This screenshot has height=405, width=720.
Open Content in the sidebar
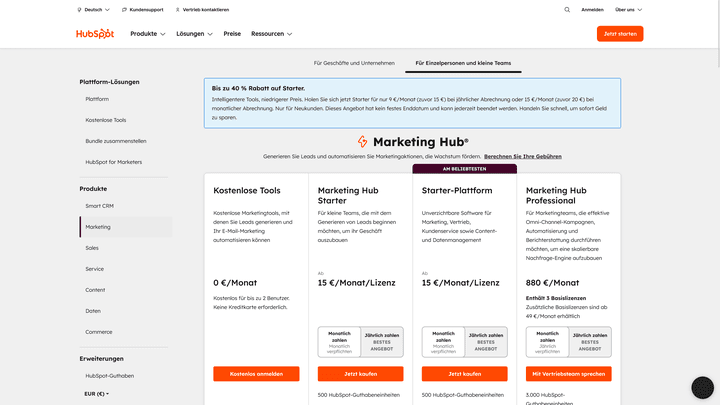point(95,290)
